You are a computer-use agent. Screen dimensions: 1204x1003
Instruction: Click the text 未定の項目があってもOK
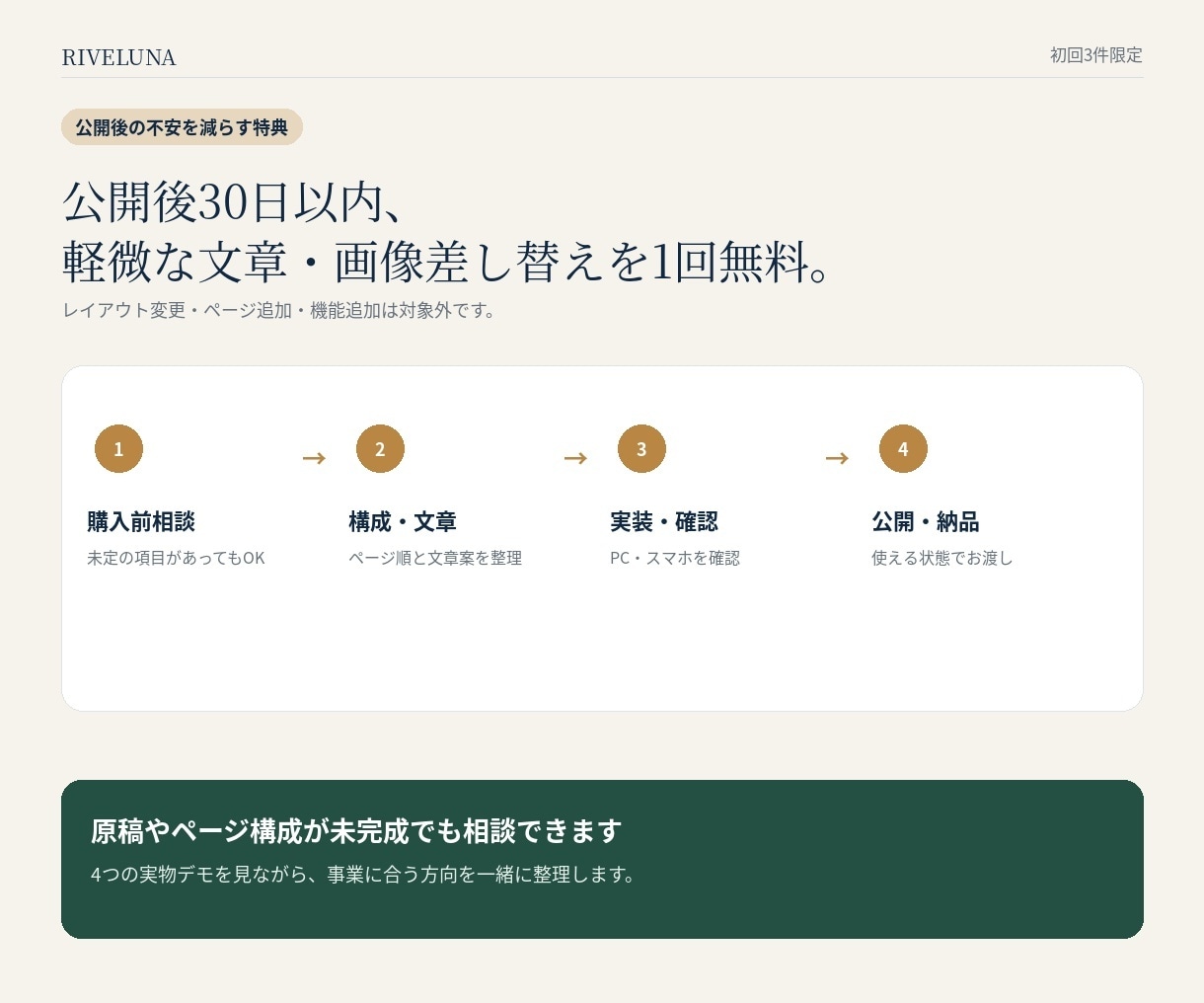click(176, 558)
